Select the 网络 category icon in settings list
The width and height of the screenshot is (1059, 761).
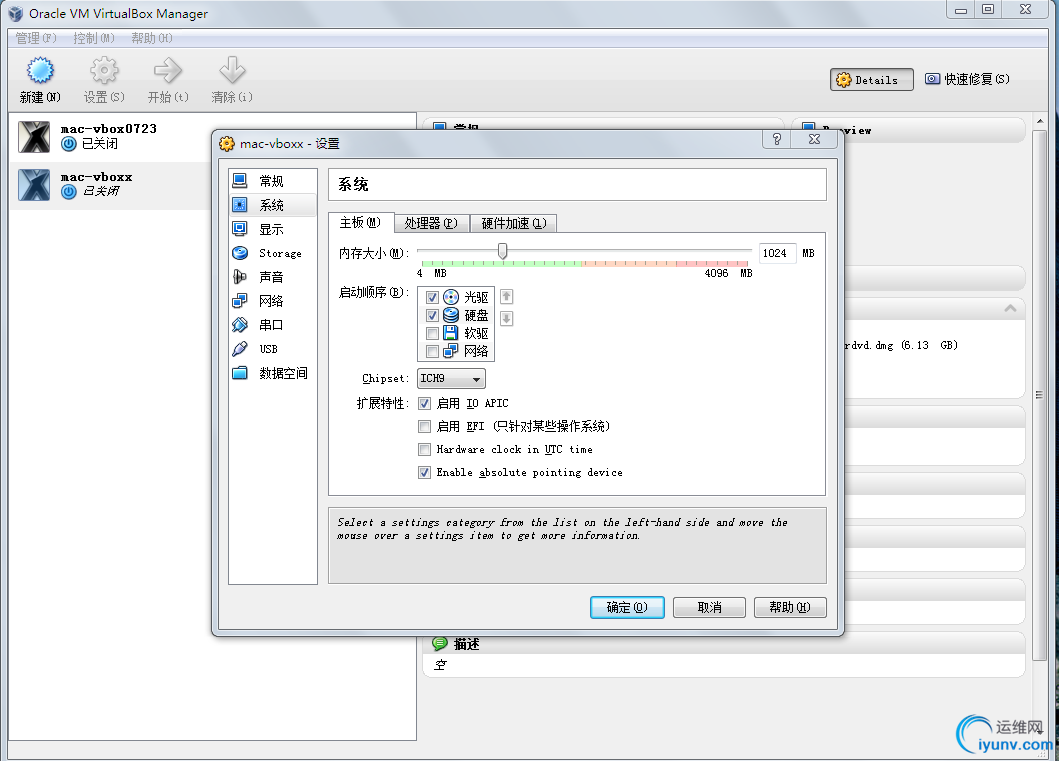tap(240, 300)
